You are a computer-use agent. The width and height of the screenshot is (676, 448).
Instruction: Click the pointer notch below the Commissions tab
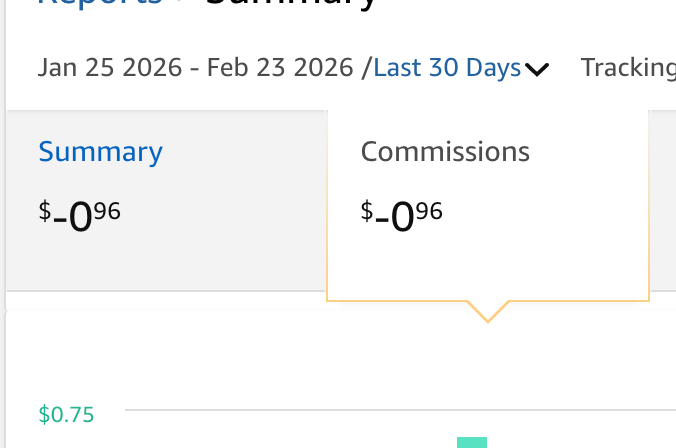pyautogui.click(x=487, y=311)
